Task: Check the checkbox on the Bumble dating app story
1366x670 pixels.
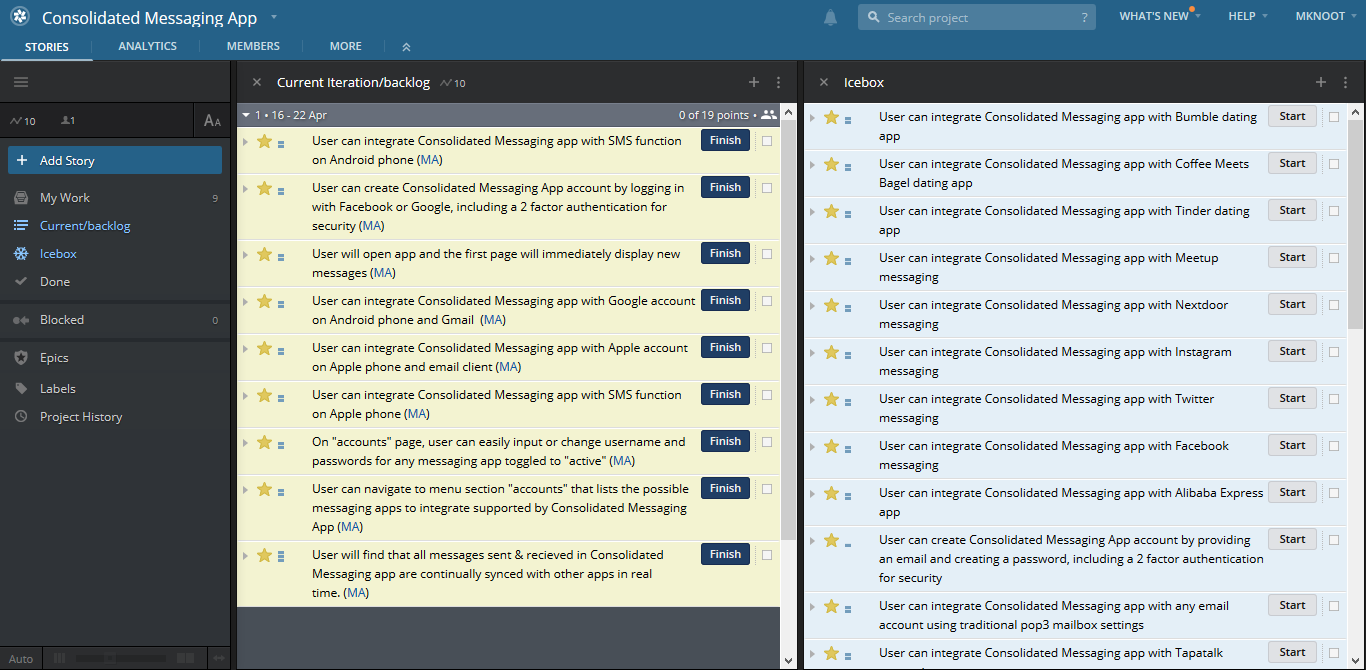Action: coord(1332,116)
